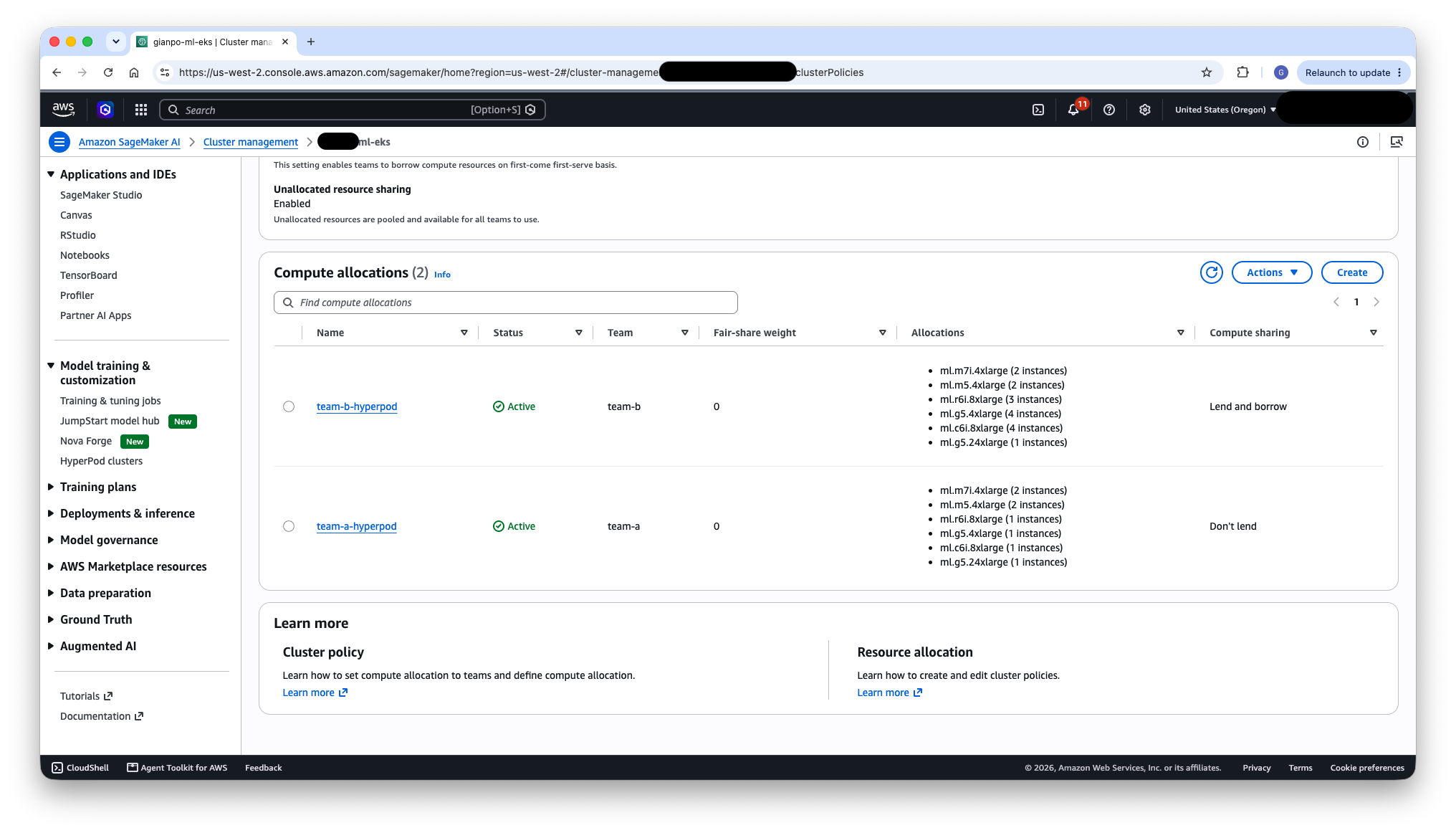This screenshot has width=1456, height=833.
Task: Expand the Training plans section
Action: tap(51, 487)
